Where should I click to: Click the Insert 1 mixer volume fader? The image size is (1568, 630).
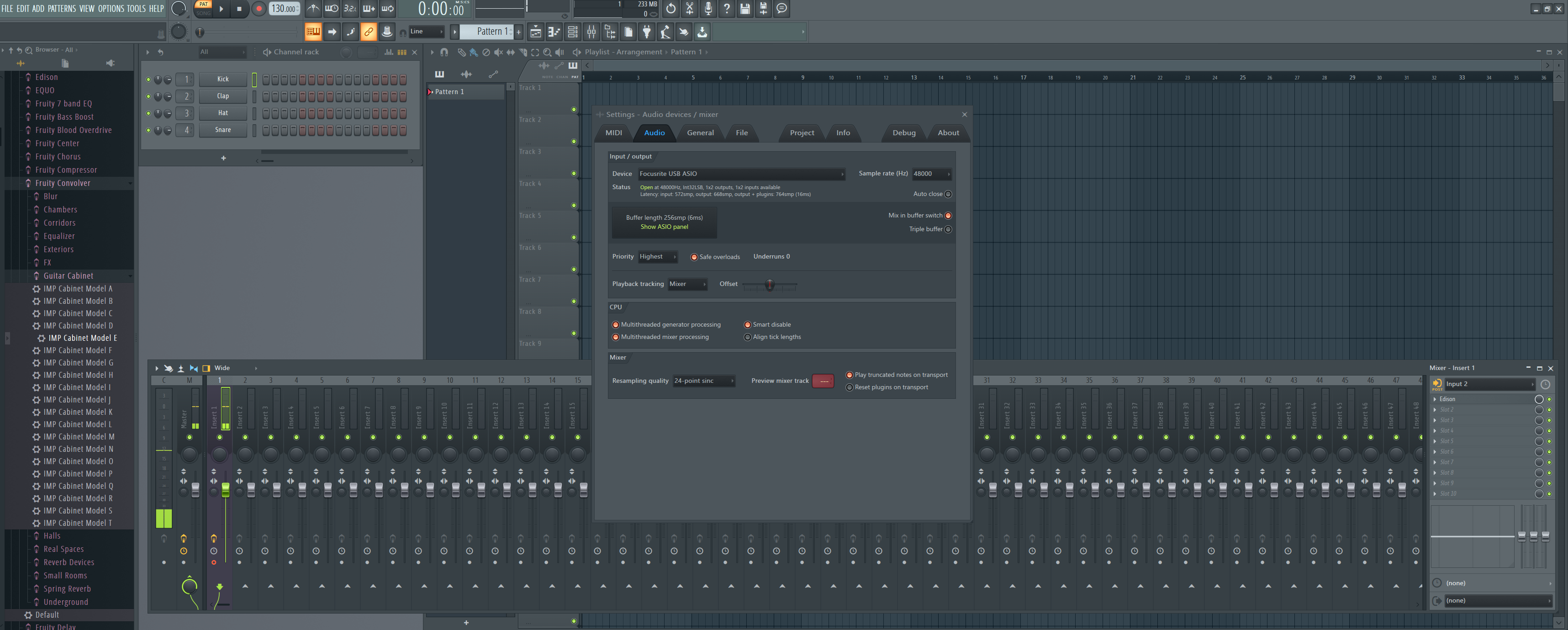click(x=226, y=489)
